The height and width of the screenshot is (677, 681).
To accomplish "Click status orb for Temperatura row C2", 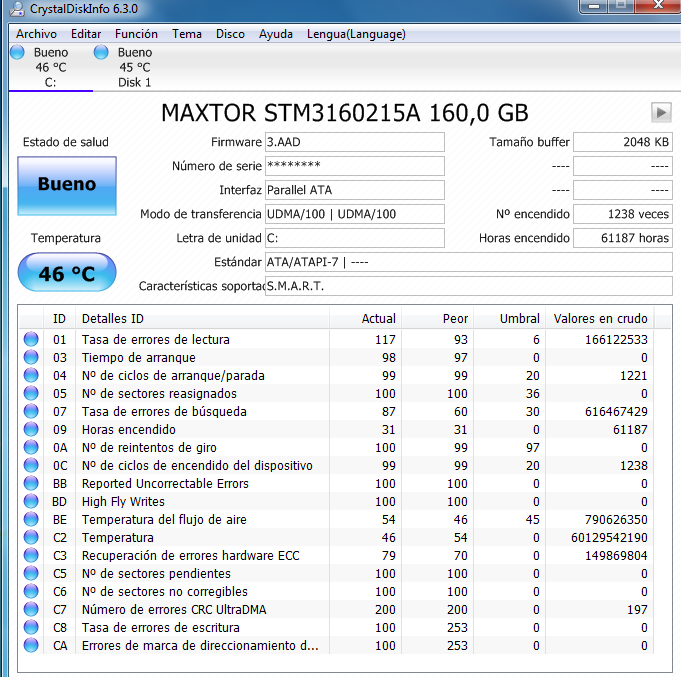I will click(32, 538).
